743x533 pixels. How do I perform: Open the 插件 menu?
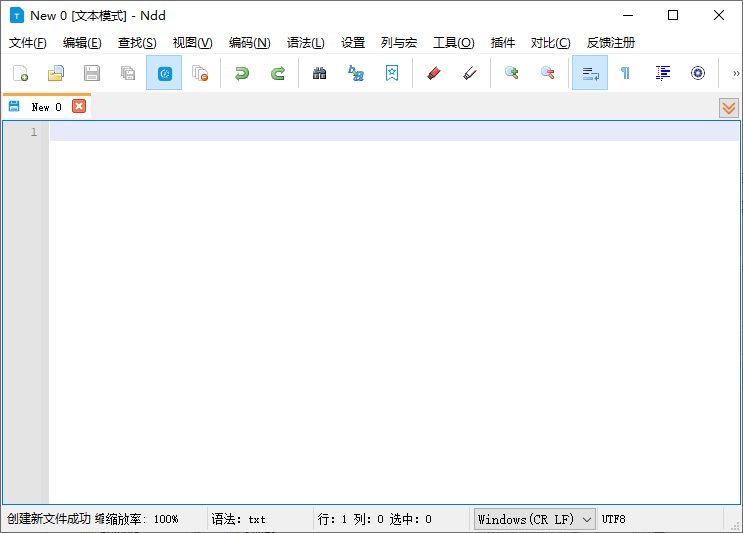click(503, 43)
